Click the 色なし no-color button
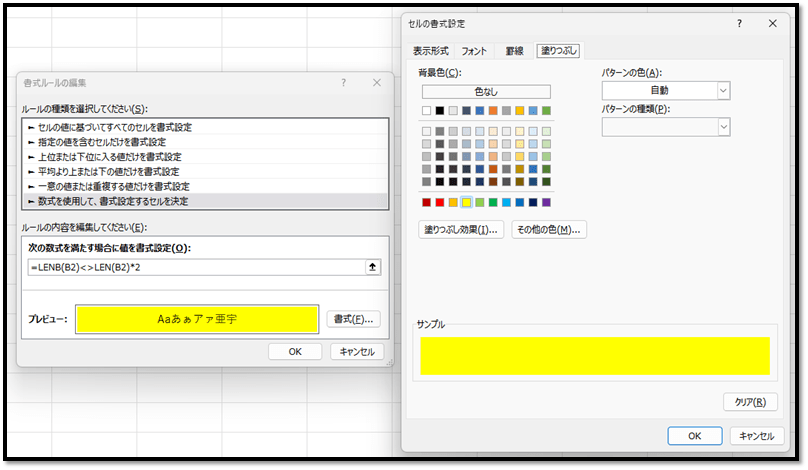Viewport: 808px width, 470px height. coord(486,92)
